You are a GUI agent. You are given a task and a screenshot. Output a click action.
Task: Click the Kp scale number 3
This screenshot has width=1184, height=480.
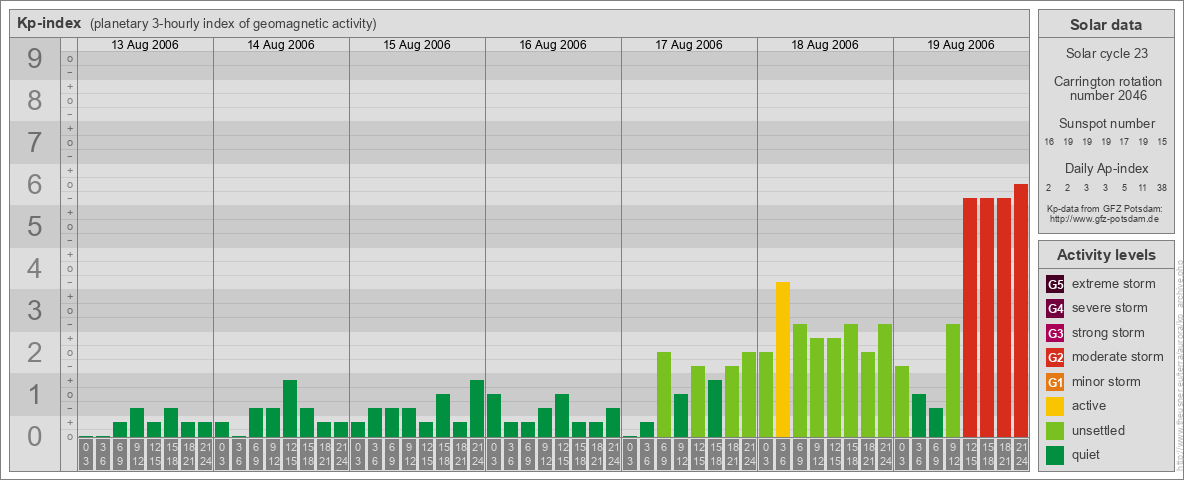pyautogui.click(x=35, y=310)
